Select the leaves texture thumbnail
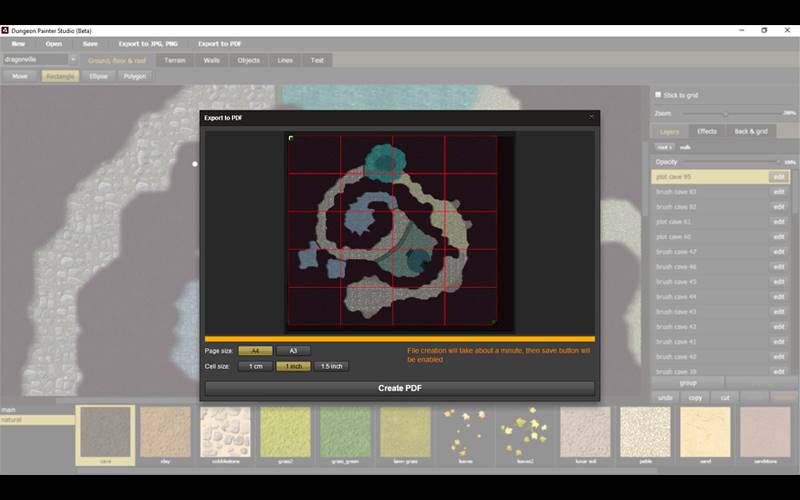800x500 pixels. pos(465,432)
